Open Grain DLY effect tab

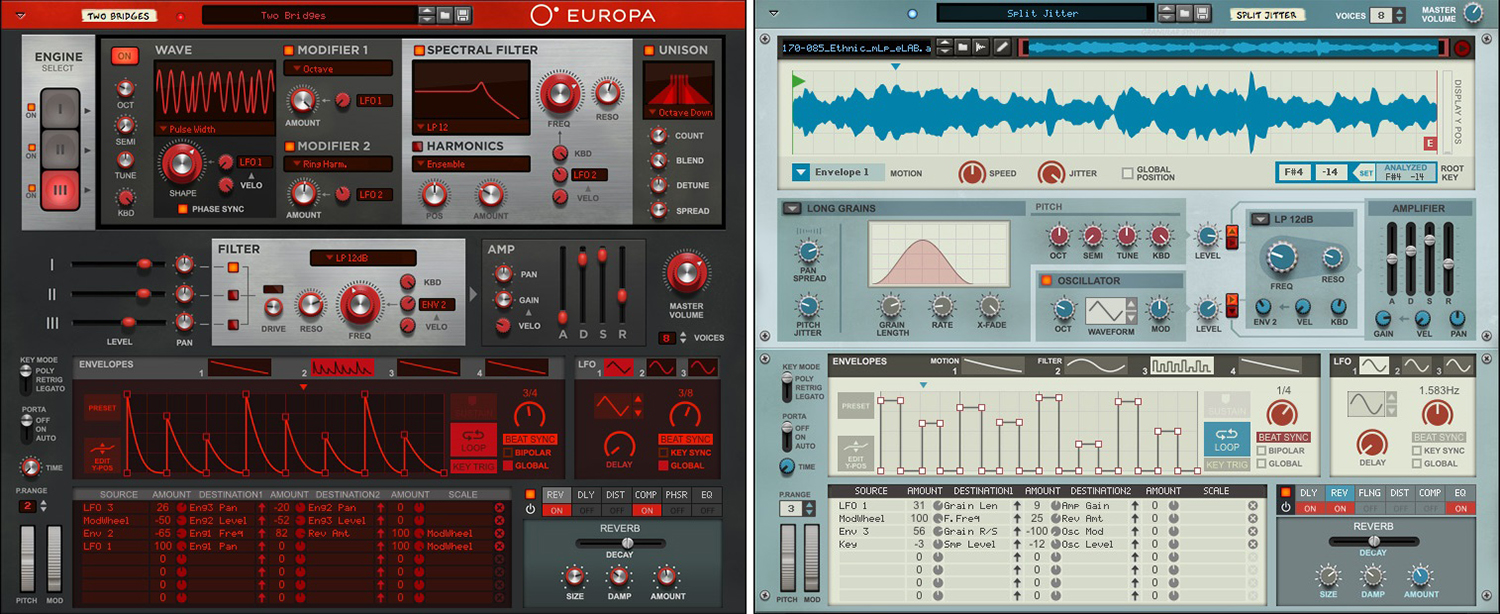coord(1309,493)
